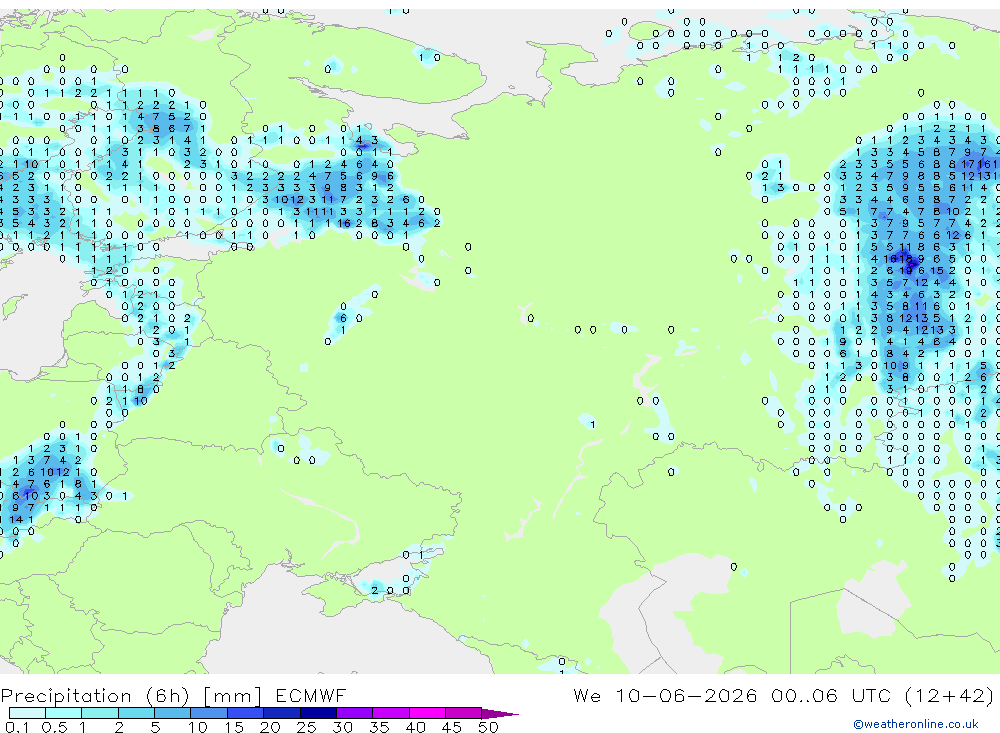Click the 25–30 mm navy legend segment

(319, 713)
